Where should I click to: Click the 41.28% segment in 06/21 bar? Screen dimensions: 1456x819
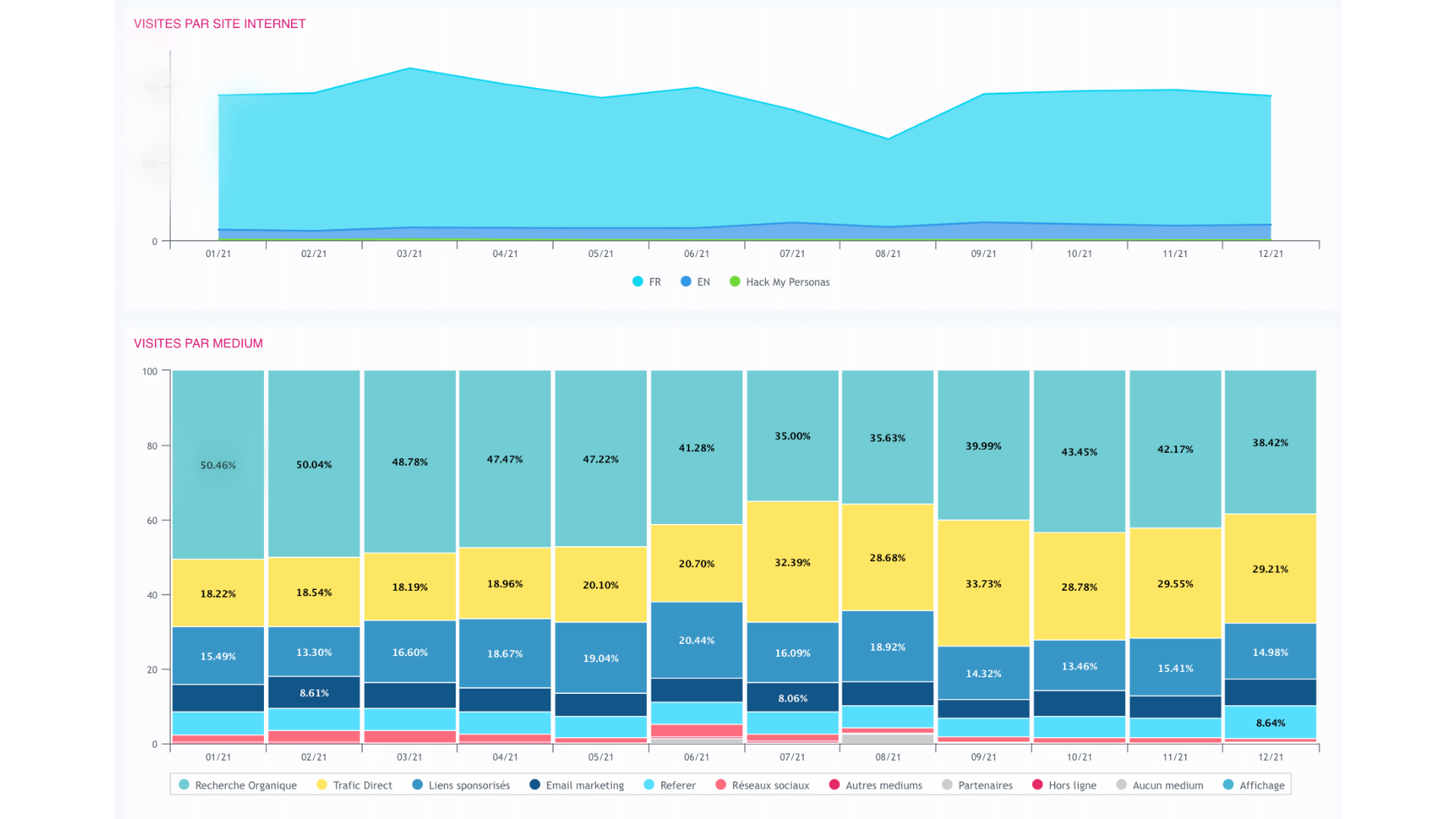(697, 447)
